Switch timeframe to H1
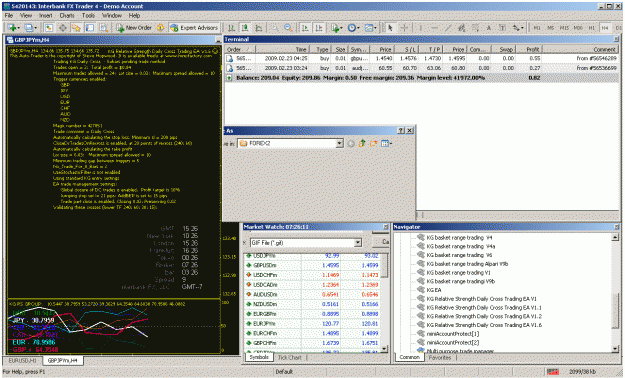Viewport: 625px width, 378px height. (592, 28)
